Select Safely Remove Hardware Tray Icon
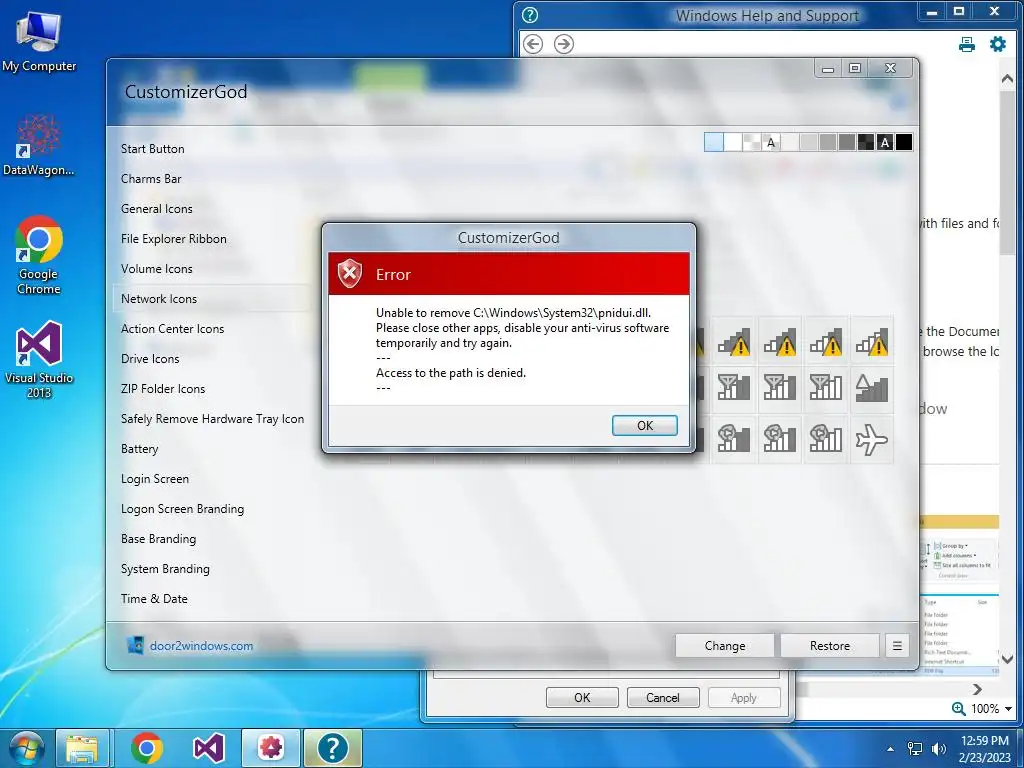 tap(212, 419)
